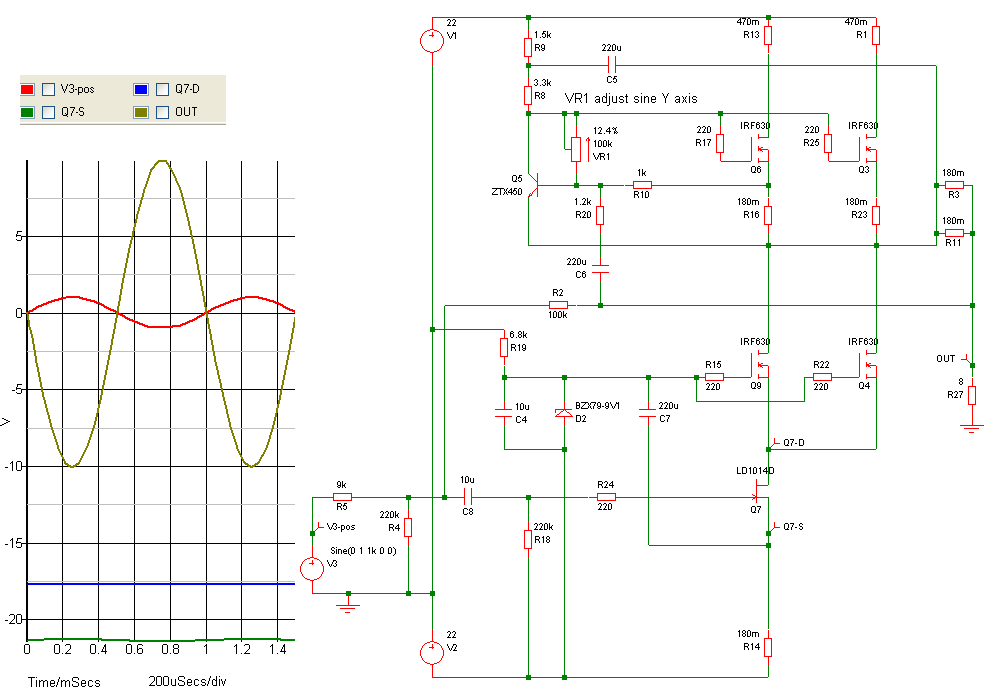The width and height of the screenshot is (986, 695).
Task: Select resistor R18 220k
Action: tap(528, 539)
